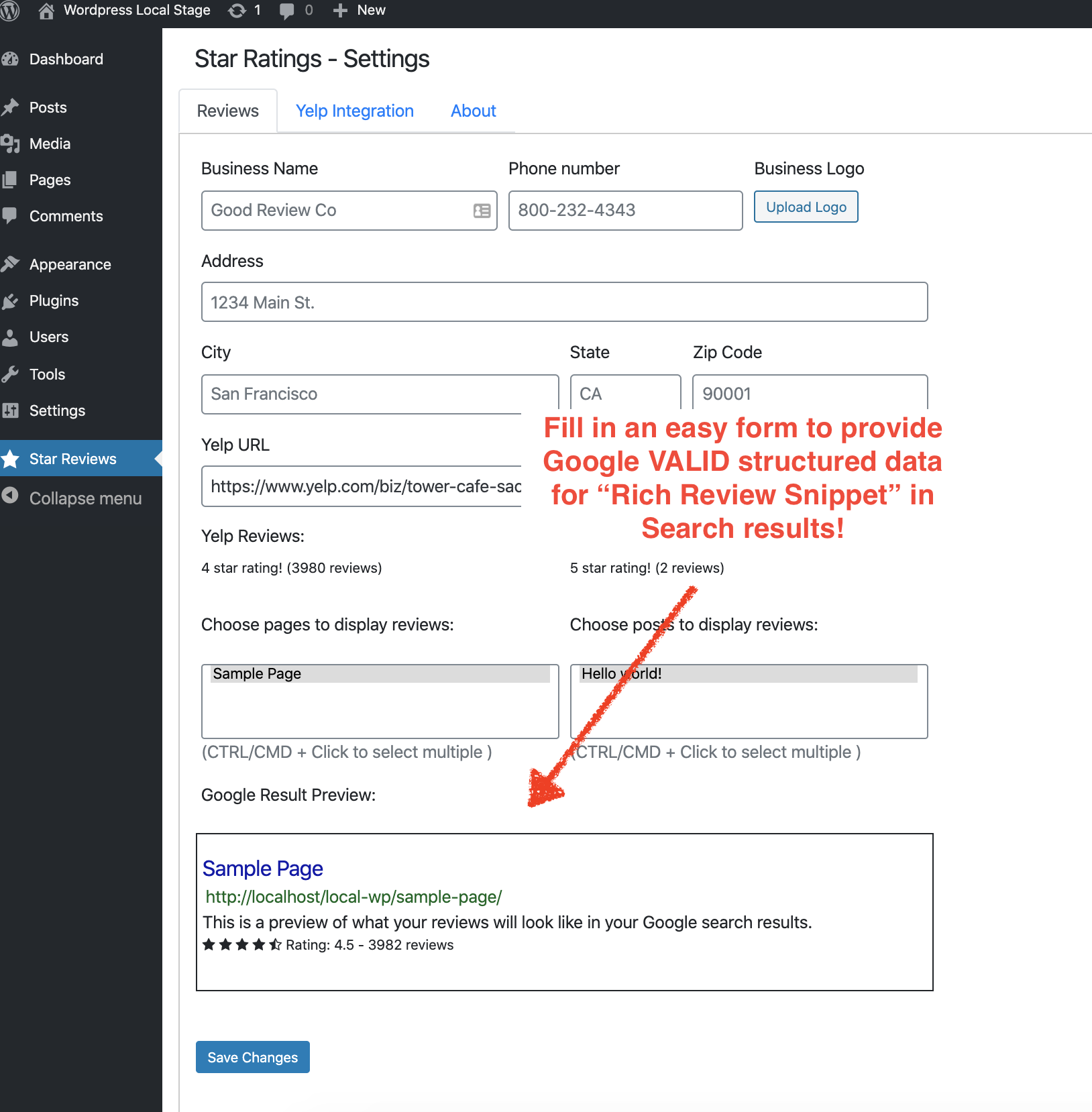
Task: Switch to the Yelp Integration tab
Action: click(x=355, y=111)
